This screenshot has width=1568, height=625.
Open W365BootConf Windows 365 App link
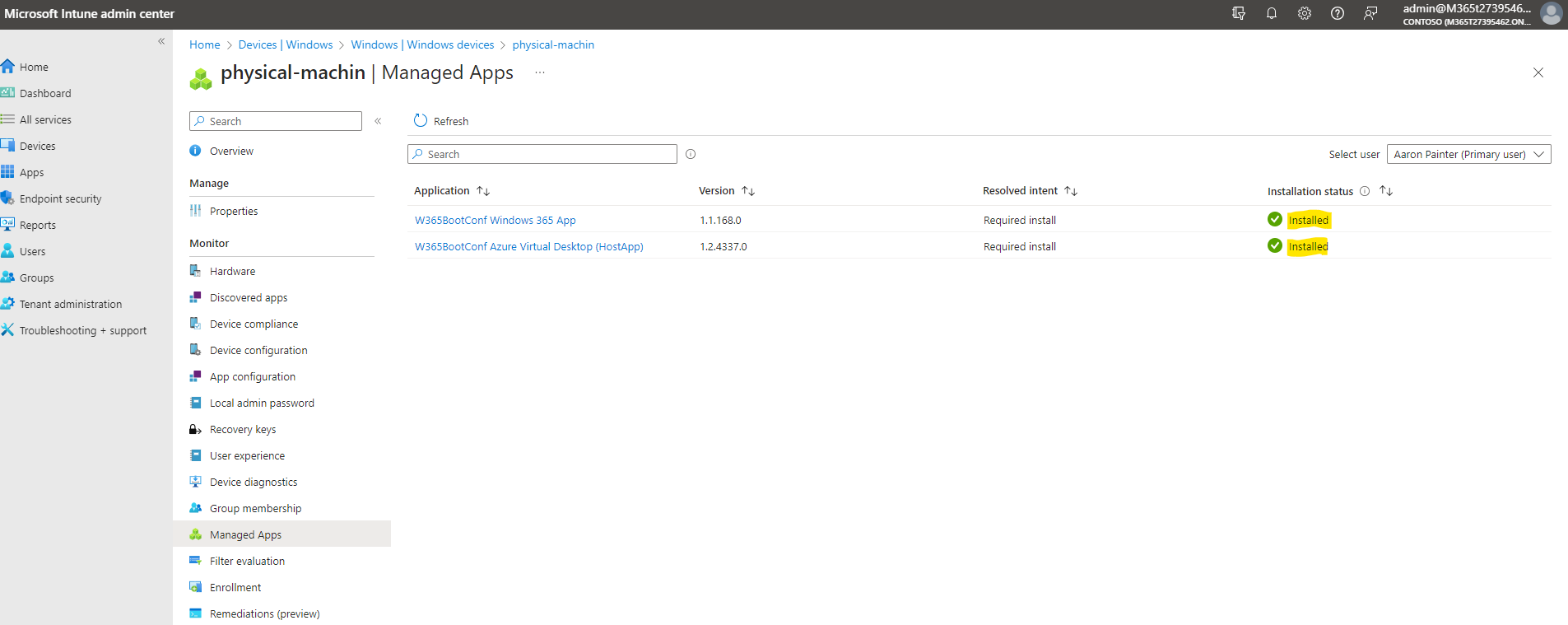pos(496,220)
